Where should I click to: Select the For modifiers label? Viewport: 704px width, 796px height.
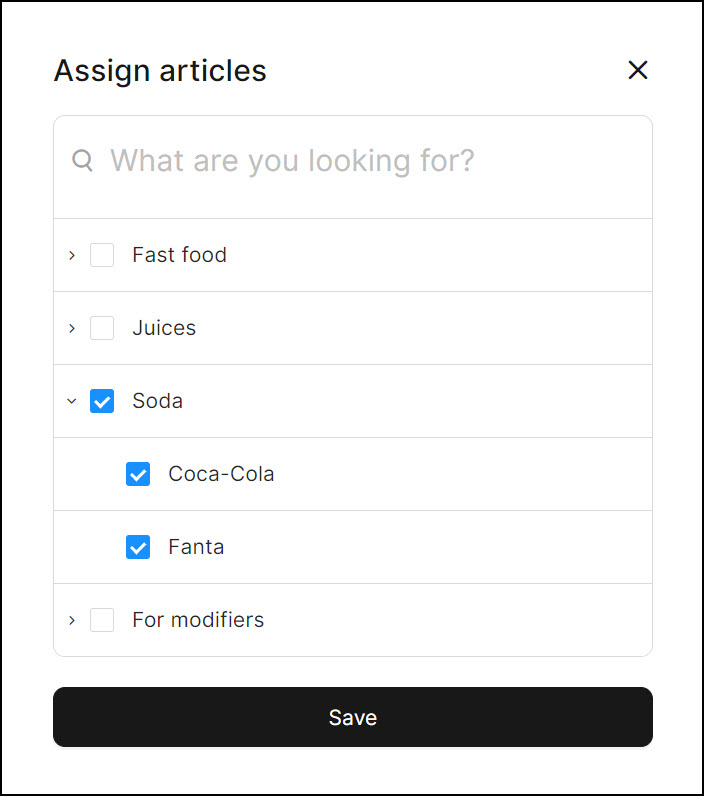198,620
